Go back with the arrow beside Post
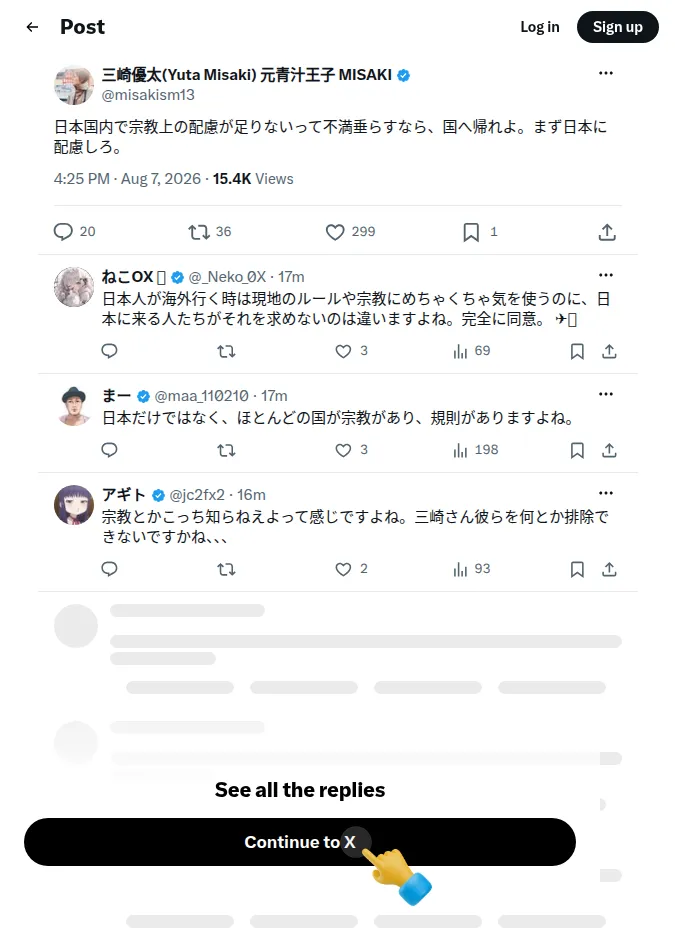Image resolution: width=675 pixels, height=943 pixels. pos(32,26)
